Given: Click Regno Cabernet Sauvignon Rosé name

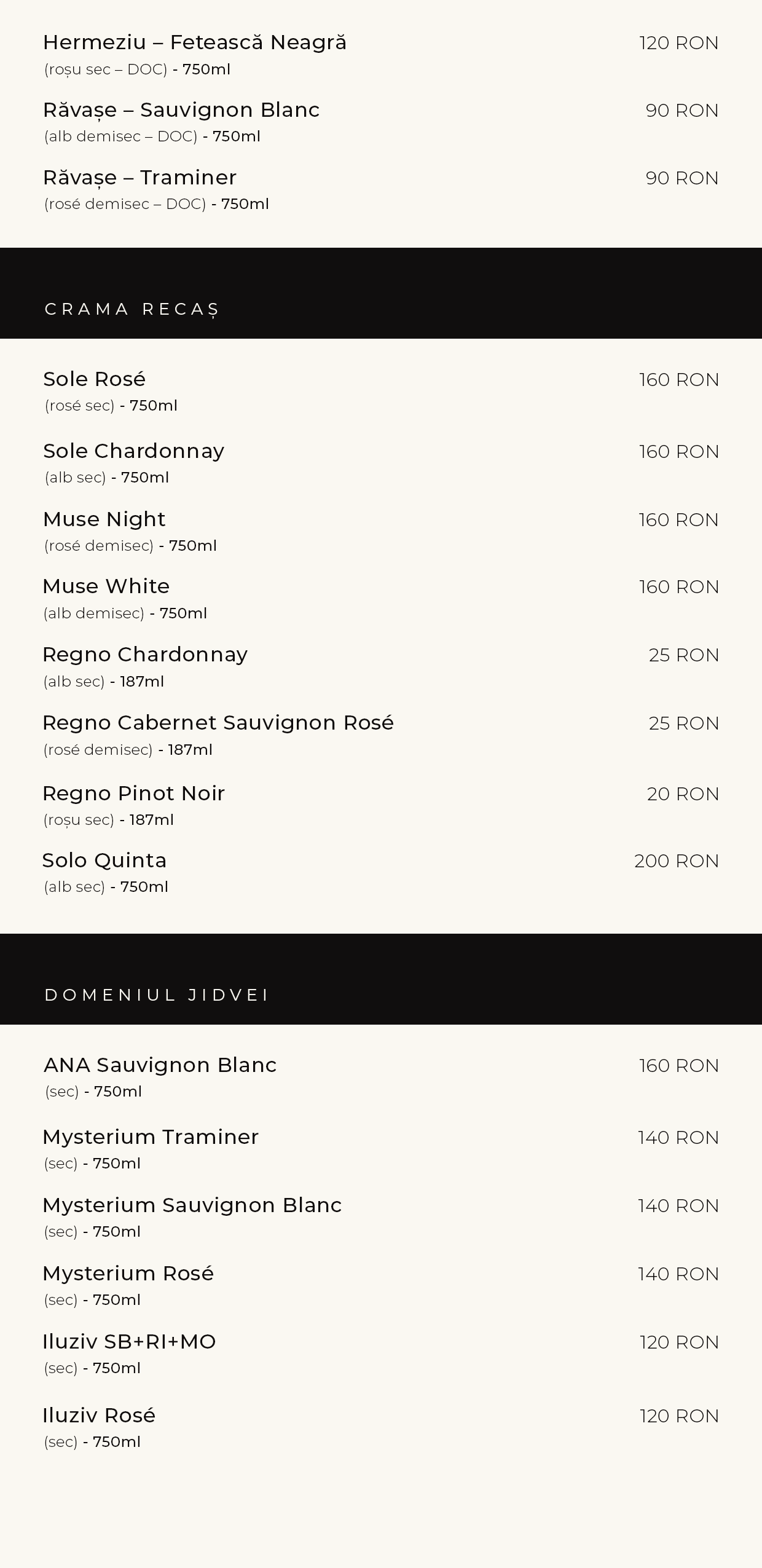Looking at the screenshot, I should 218,723.
